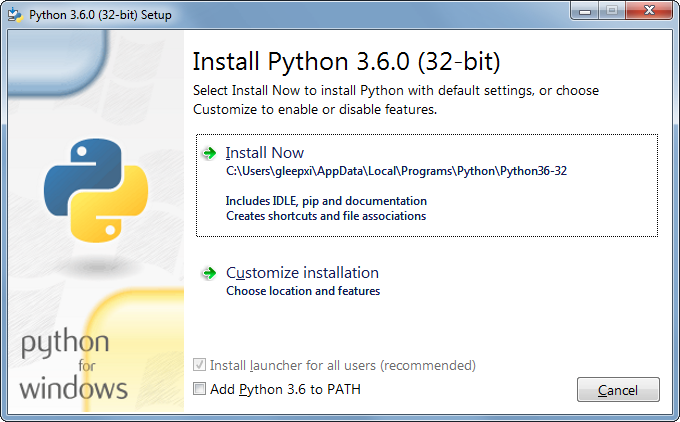Click Includes IDLE, pip and documentation text

point(326,201)
